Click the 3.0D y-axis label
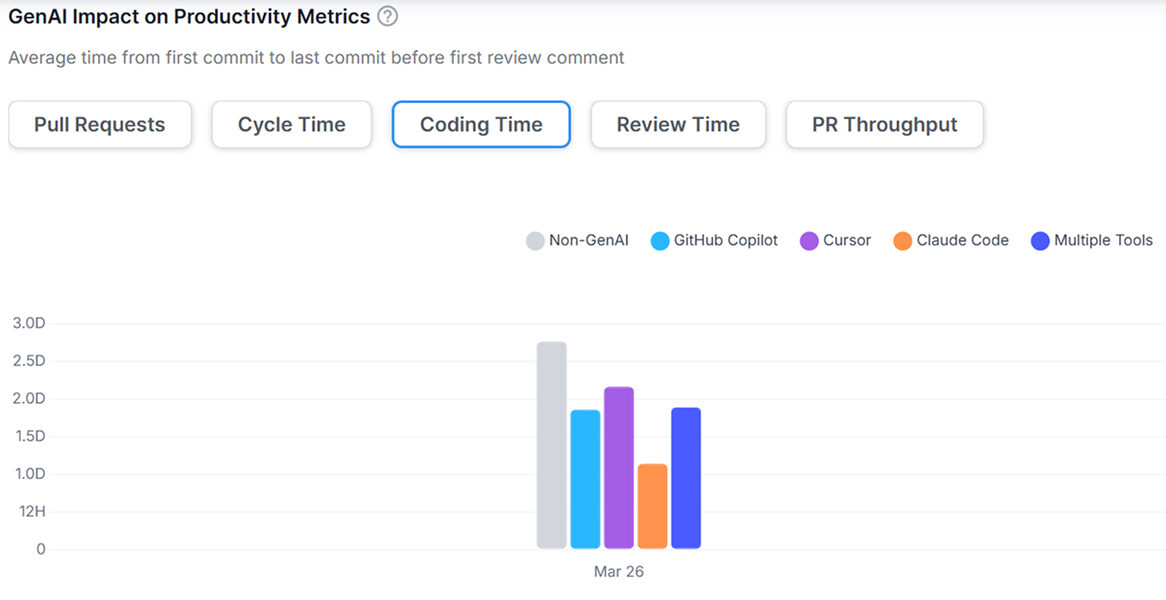Image resolution: width=1166 pixels, height=600 pixels. click(29, 323)
